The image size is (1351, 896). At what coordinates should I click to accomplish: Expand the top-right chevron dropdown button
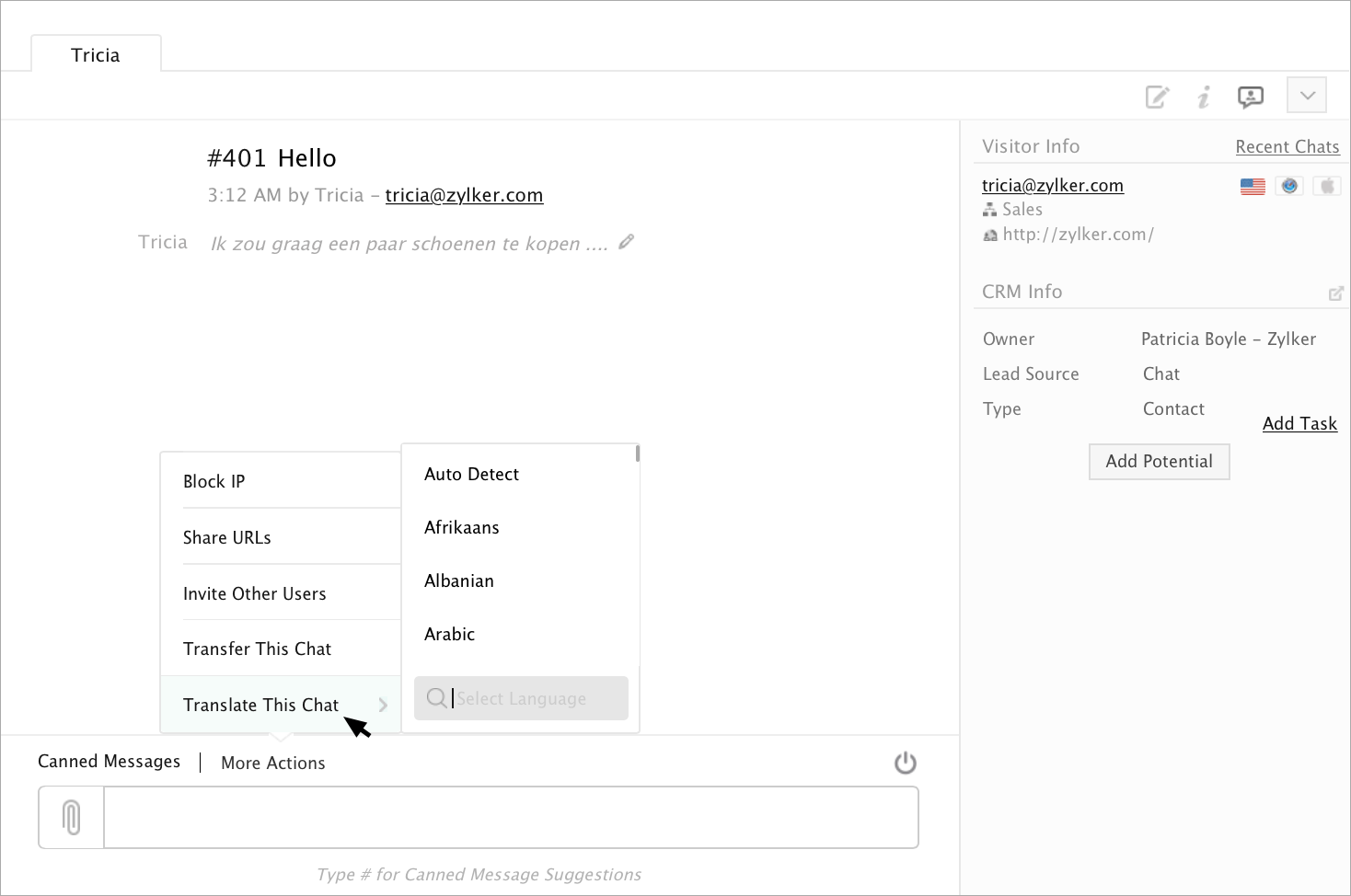pyautogui.click(x=1307, y=96)
